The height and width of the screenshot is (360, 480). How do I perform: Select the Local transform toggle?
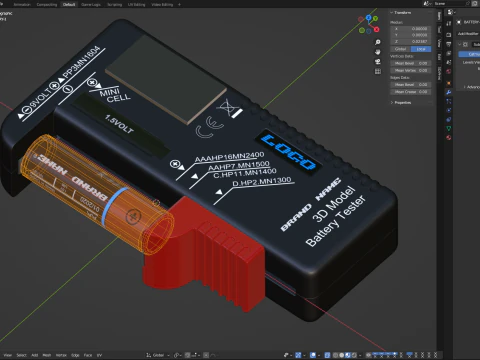(x=421, y=49)
